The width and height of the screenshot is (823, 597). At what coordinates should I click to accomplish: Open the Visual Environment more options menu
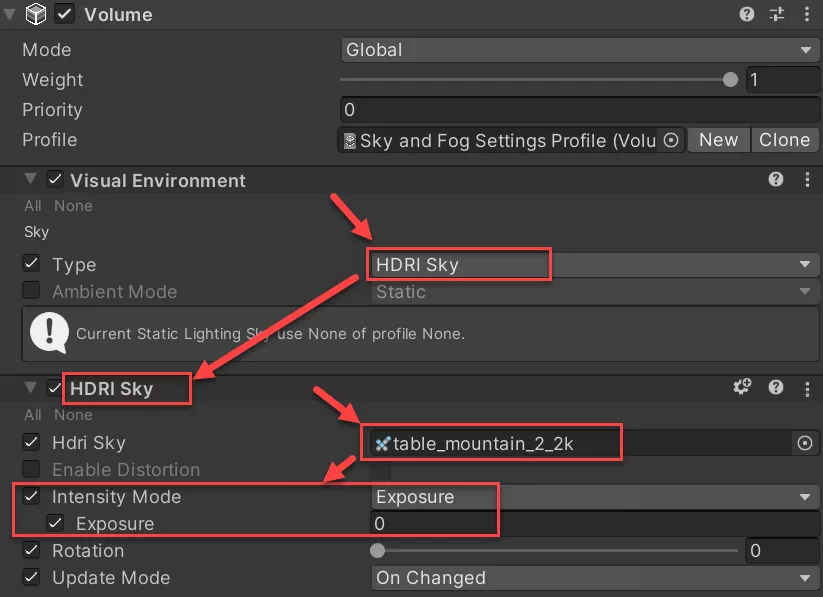point(807,180)
